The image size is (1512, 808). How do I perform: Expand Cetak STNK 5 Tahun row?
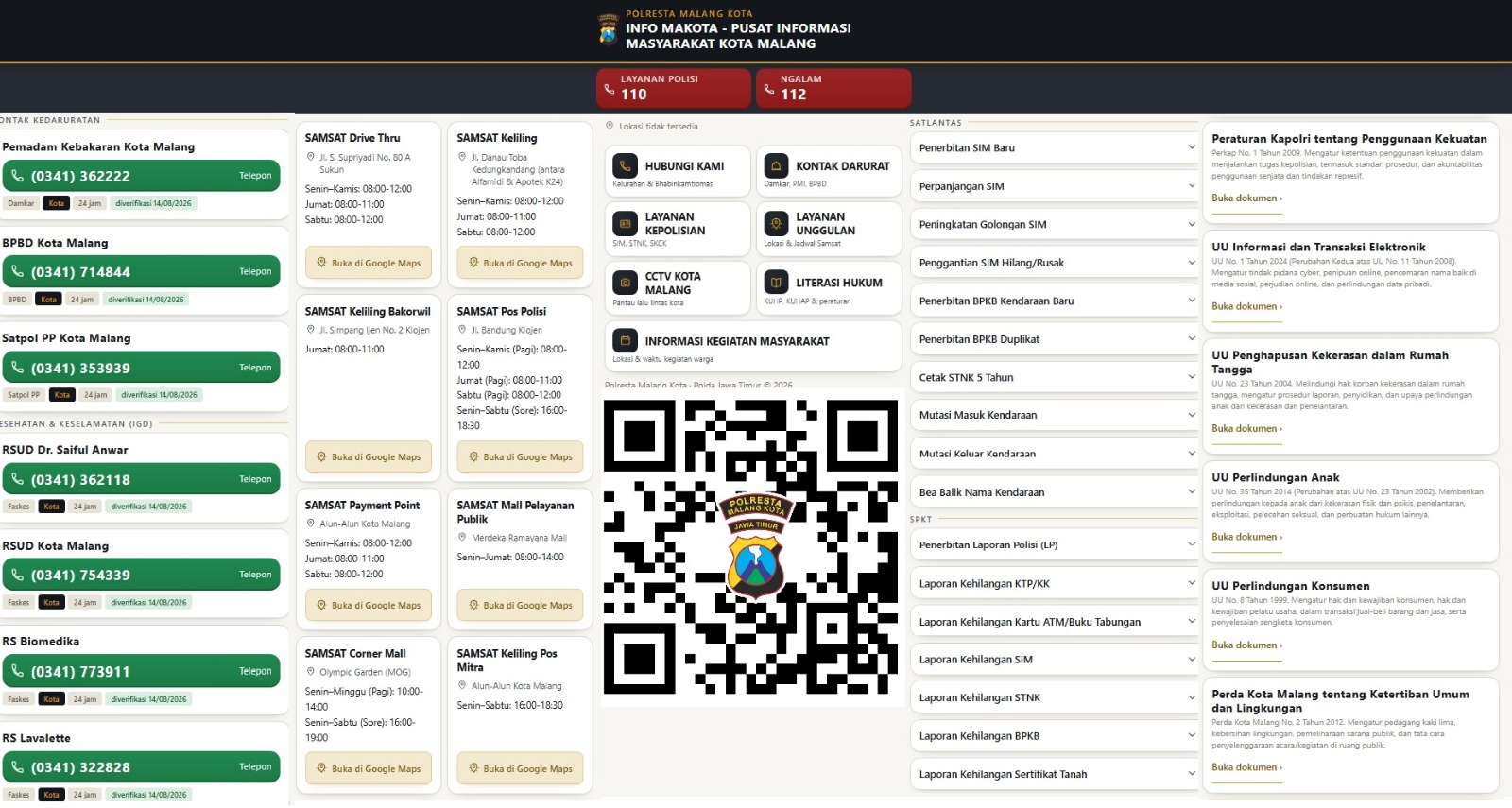pos(1055,377)
